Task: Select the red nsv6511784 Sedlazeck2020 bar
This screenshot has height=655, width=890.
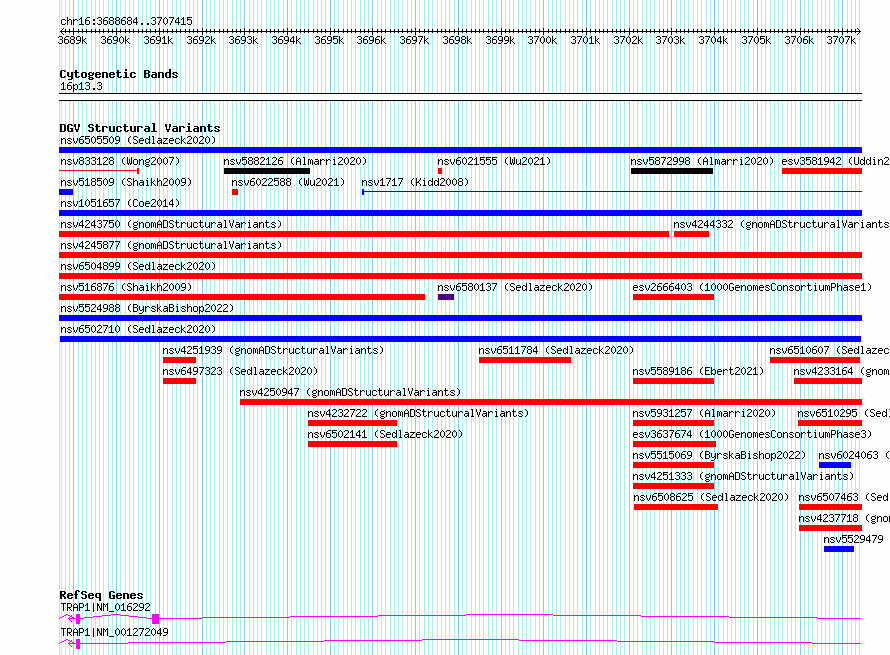Action: click(524, 360)
